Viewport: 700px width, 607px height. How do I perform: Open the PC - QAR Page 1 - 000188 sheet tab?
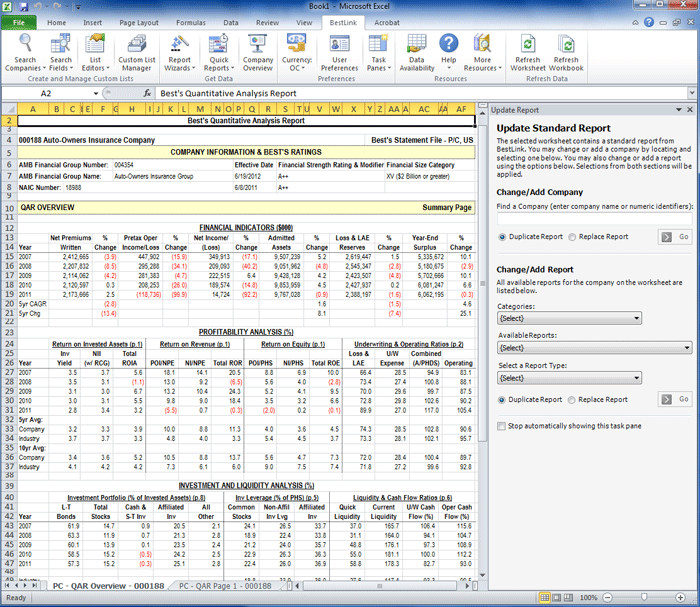point(225,586)
